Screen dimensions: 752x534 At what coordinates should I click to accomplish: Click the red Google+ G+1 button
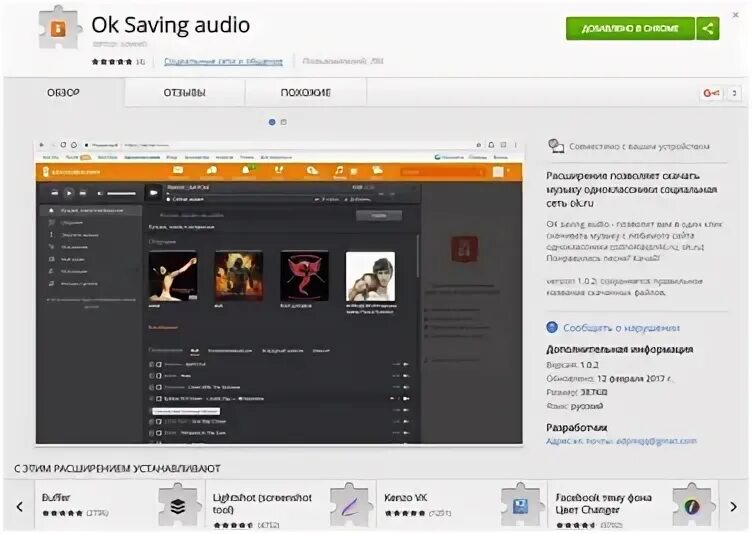711,93
